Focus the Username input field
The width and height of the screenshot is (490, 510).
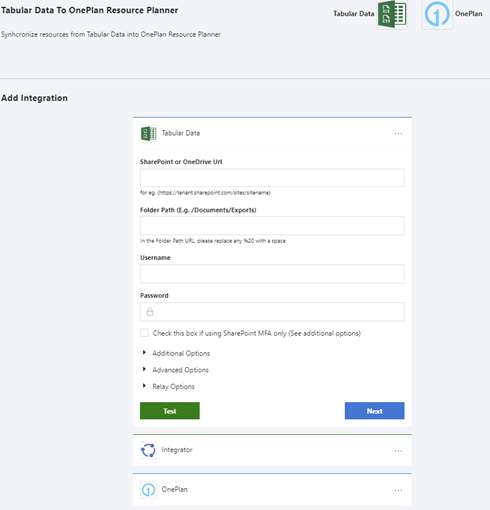point(272,274)
